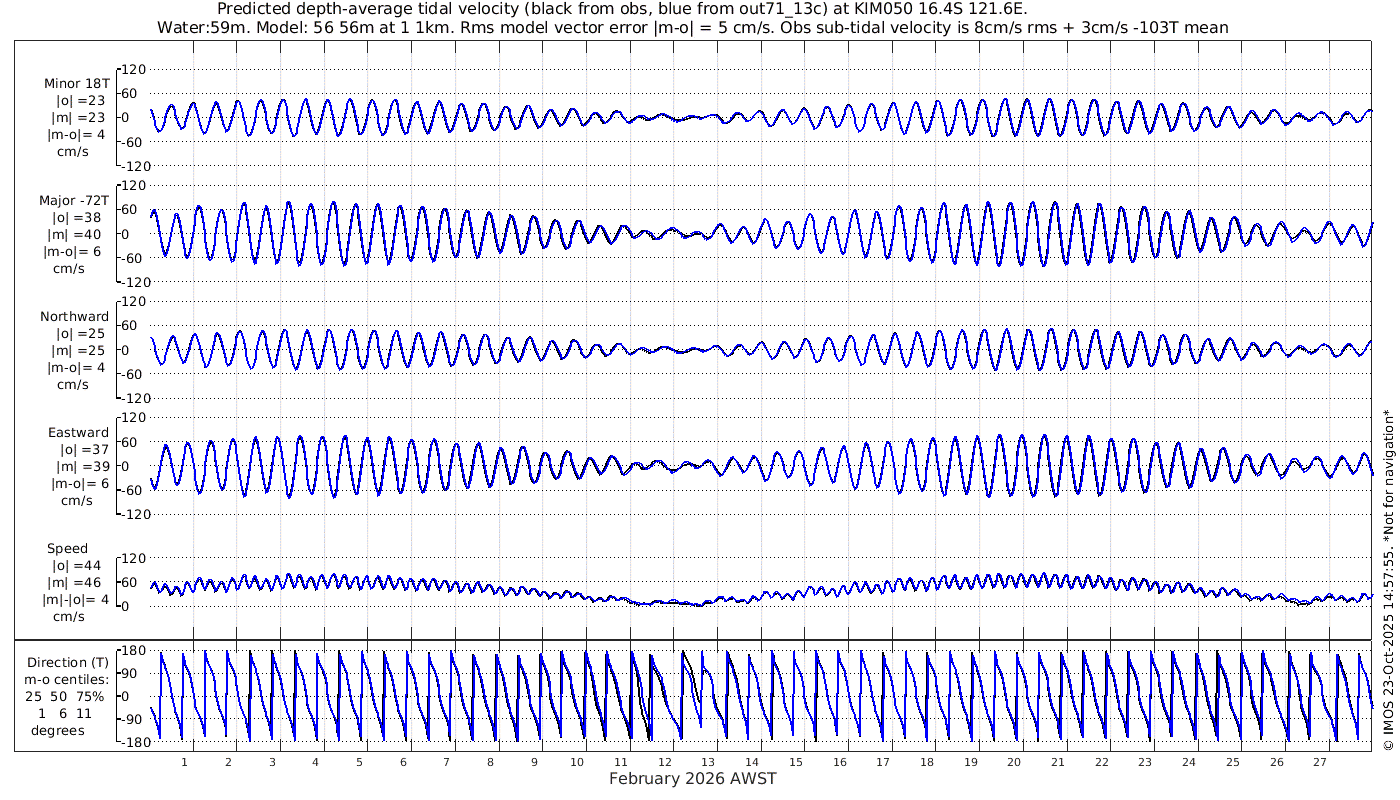
Task: Click the '|m| =39' value in Eastward panel
Action: pos(81,466)
